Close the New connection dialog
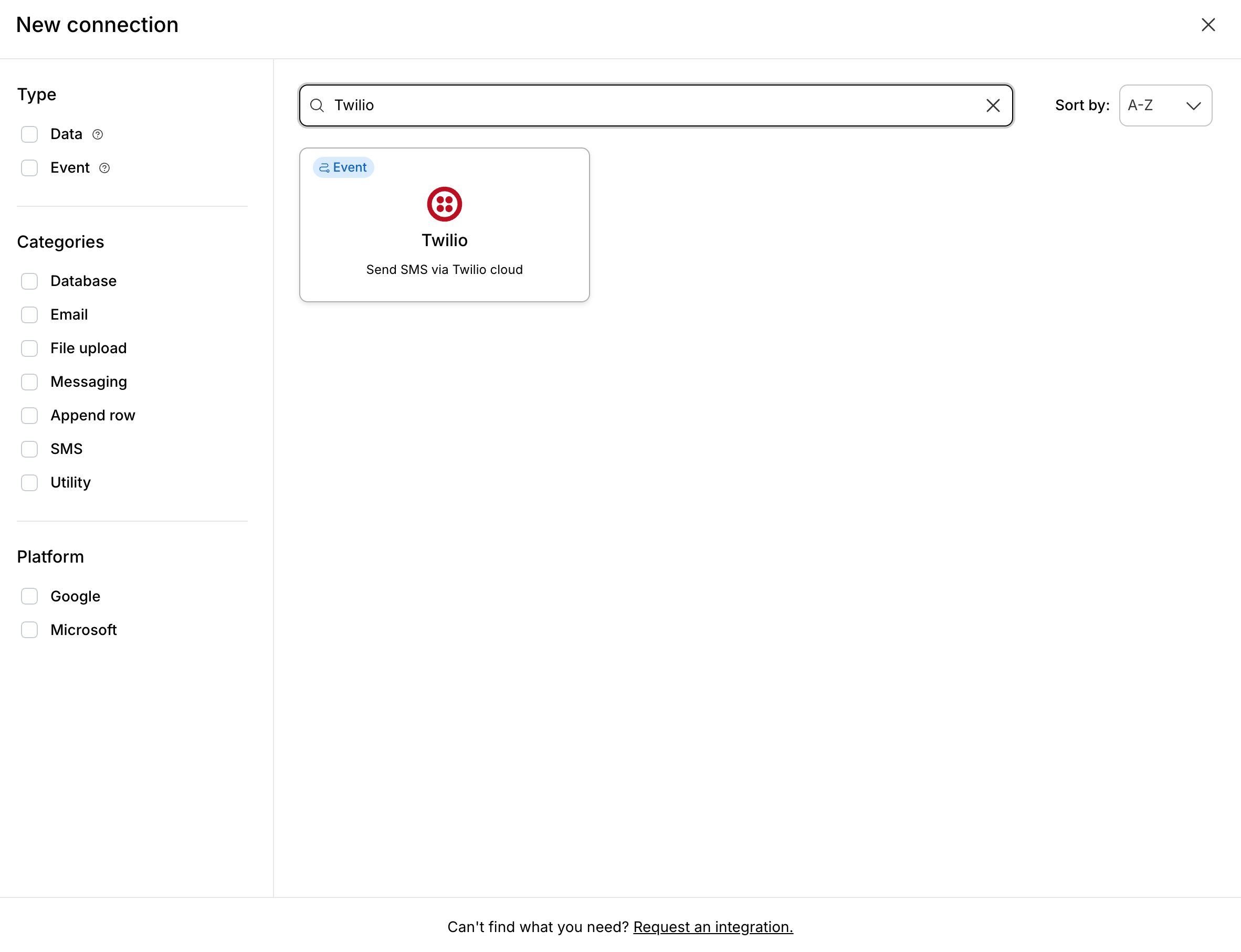The image size is (1241, 952). click(1208, 25)
